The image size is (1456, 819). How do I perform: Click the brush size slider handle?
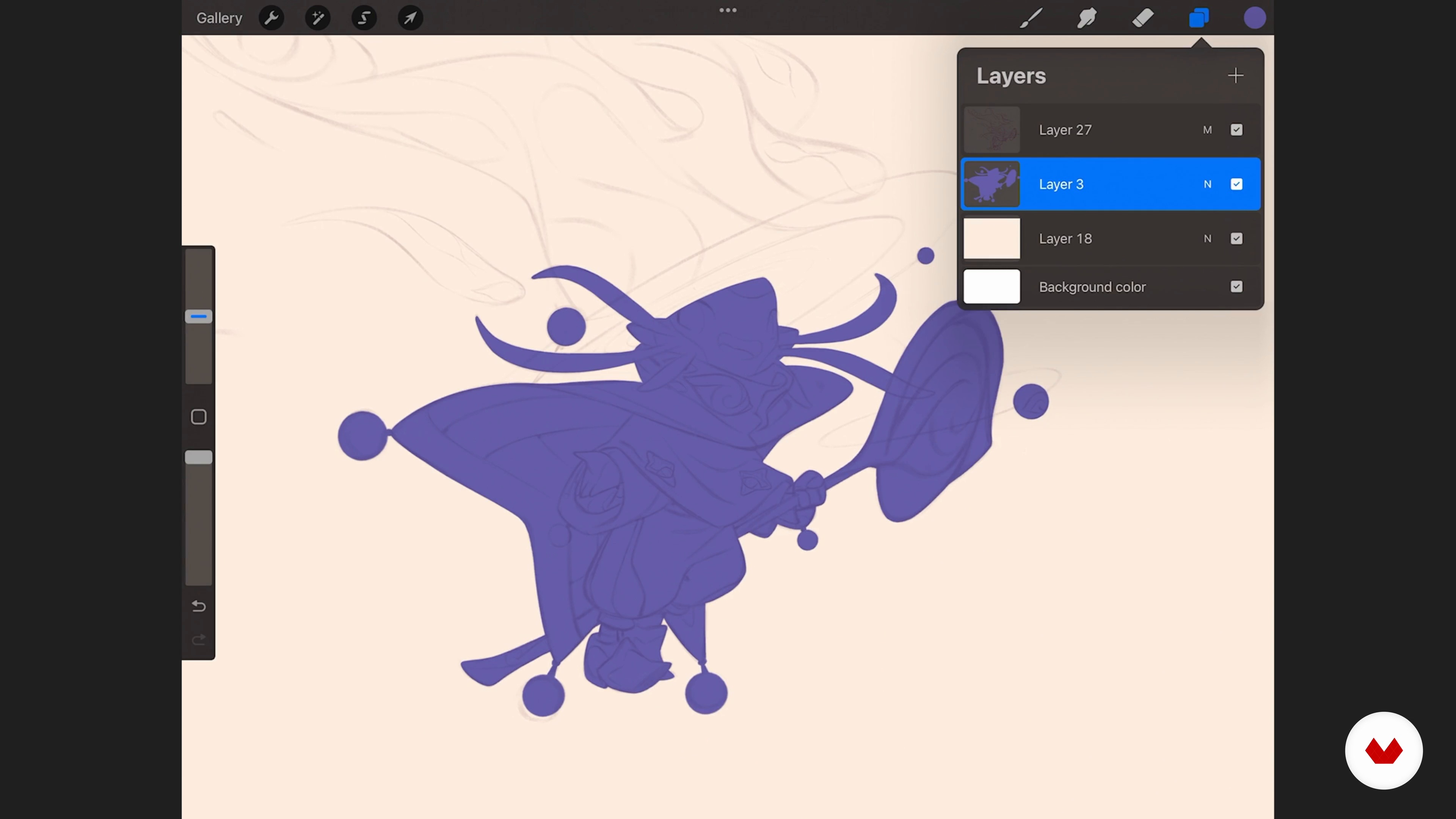tap(198, 317)
